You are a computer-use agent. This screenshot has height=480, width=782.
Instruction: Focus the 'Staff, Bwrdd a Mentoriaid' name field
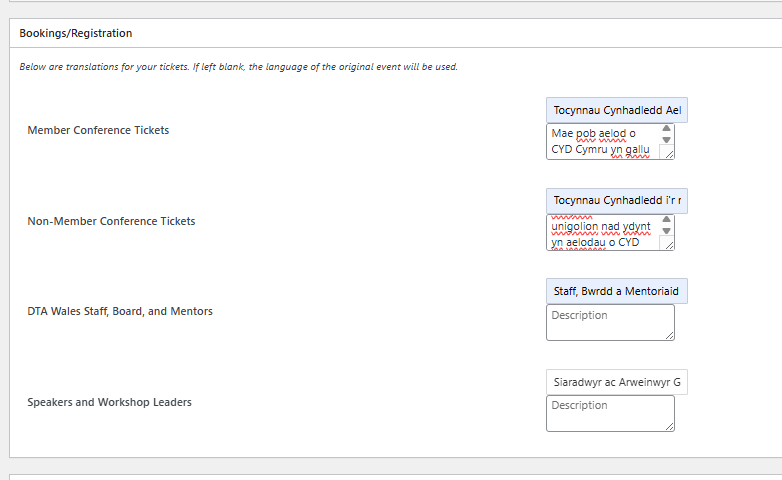(x=617, y=292)
